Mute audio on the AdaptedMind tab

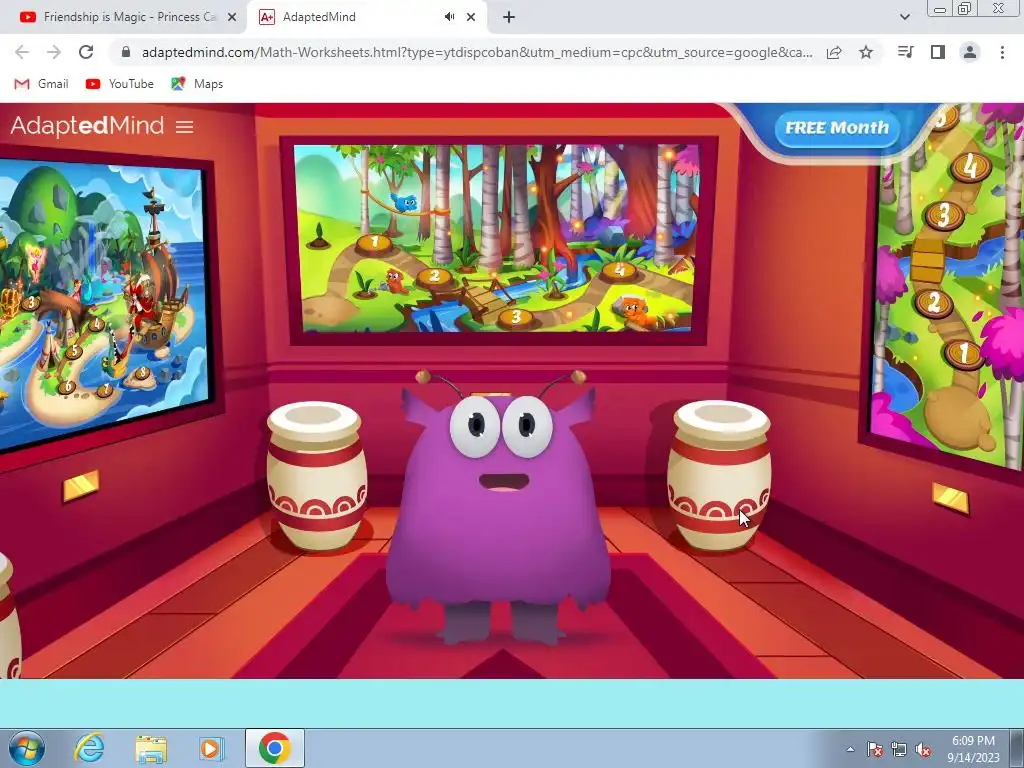[449, 17]
